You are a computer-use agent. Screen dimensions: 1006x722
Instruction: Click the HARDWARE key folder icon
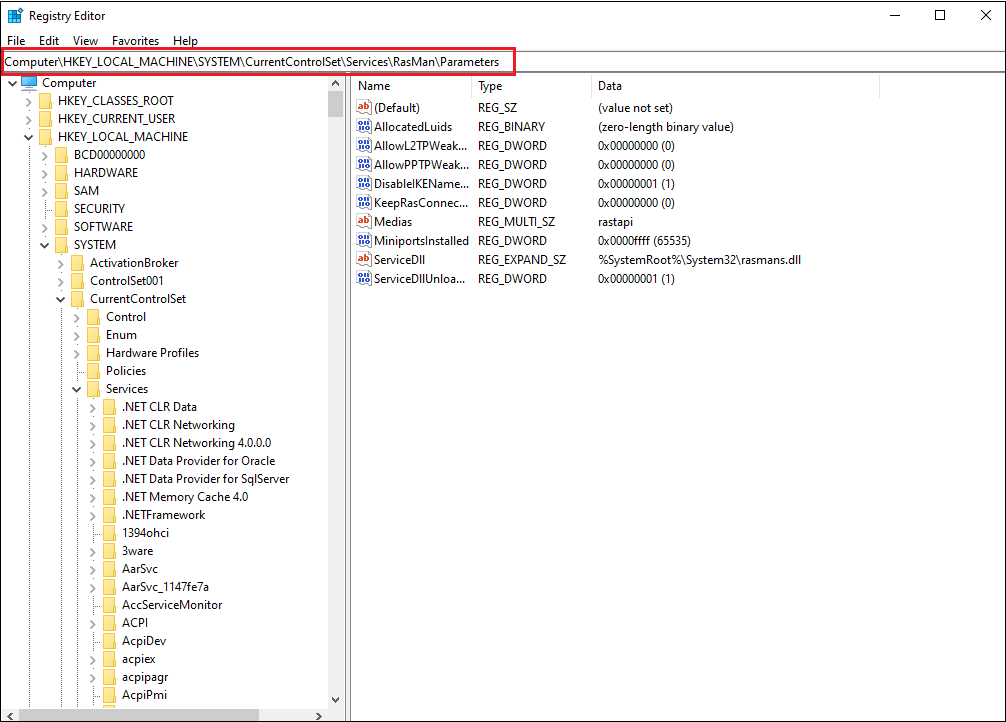pos(62,173)
